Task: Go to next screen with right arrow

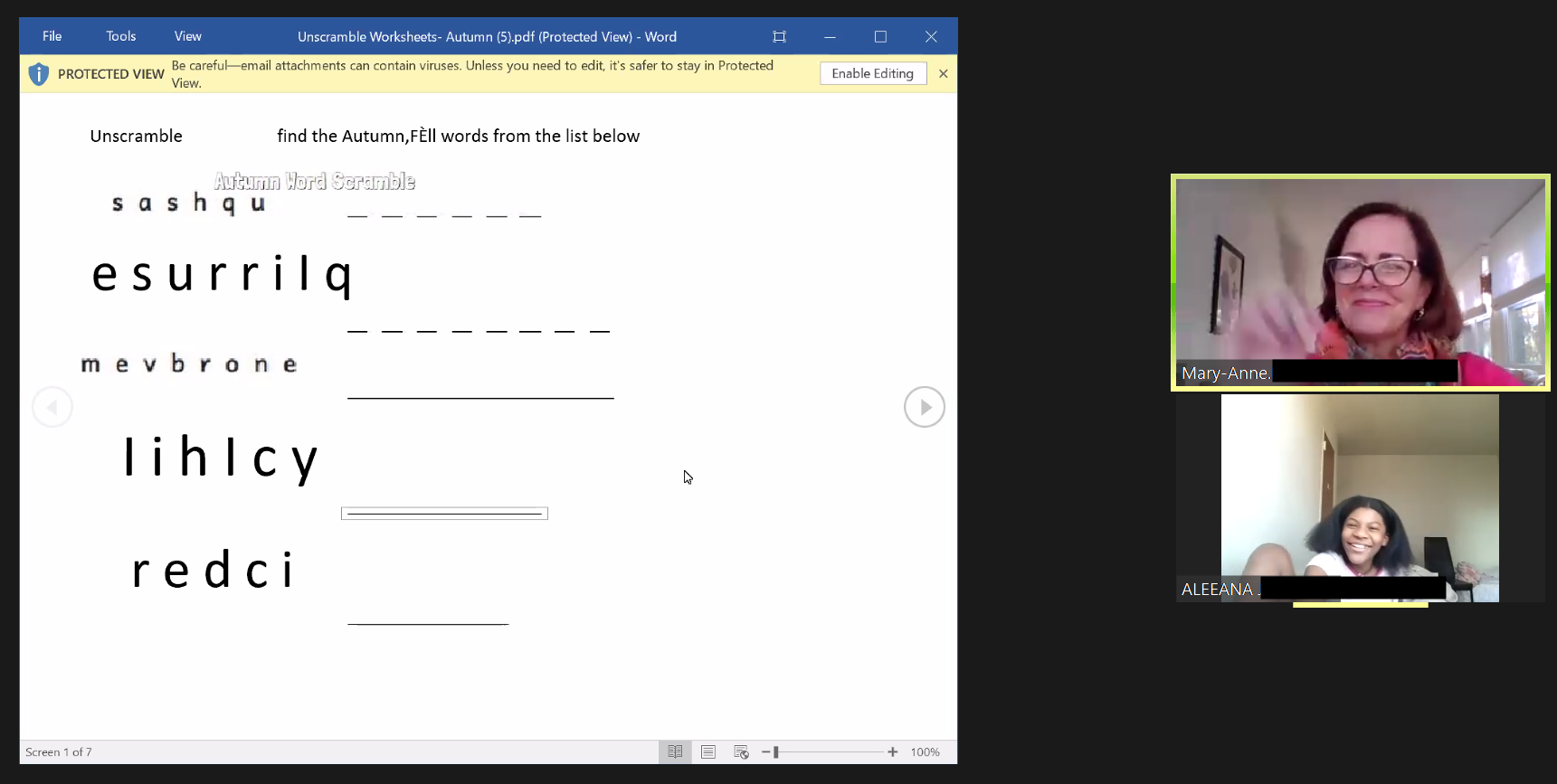Action: pyautogui.click(x=924, y=407)
